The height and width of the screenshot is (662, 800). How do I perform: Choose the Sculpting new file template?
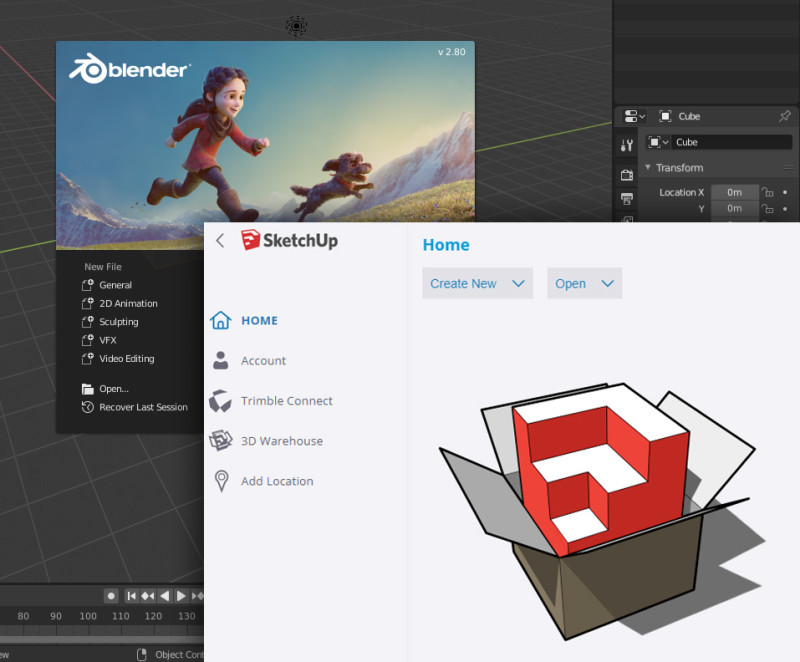(x=110, y=321)
